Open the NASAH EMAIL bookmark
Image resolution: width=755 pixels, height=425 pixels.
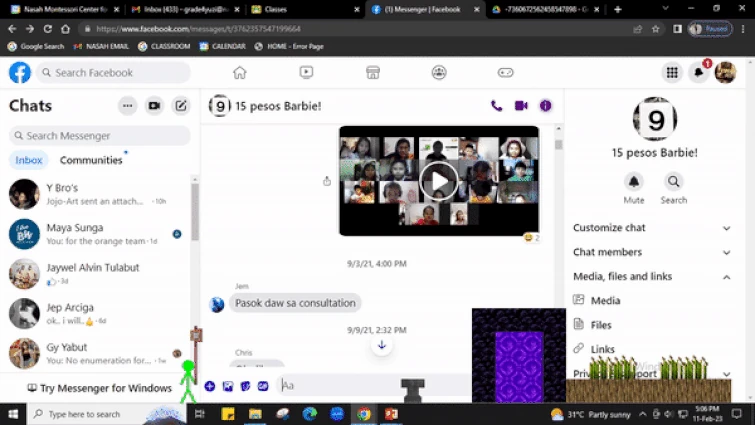pos(102,47)
